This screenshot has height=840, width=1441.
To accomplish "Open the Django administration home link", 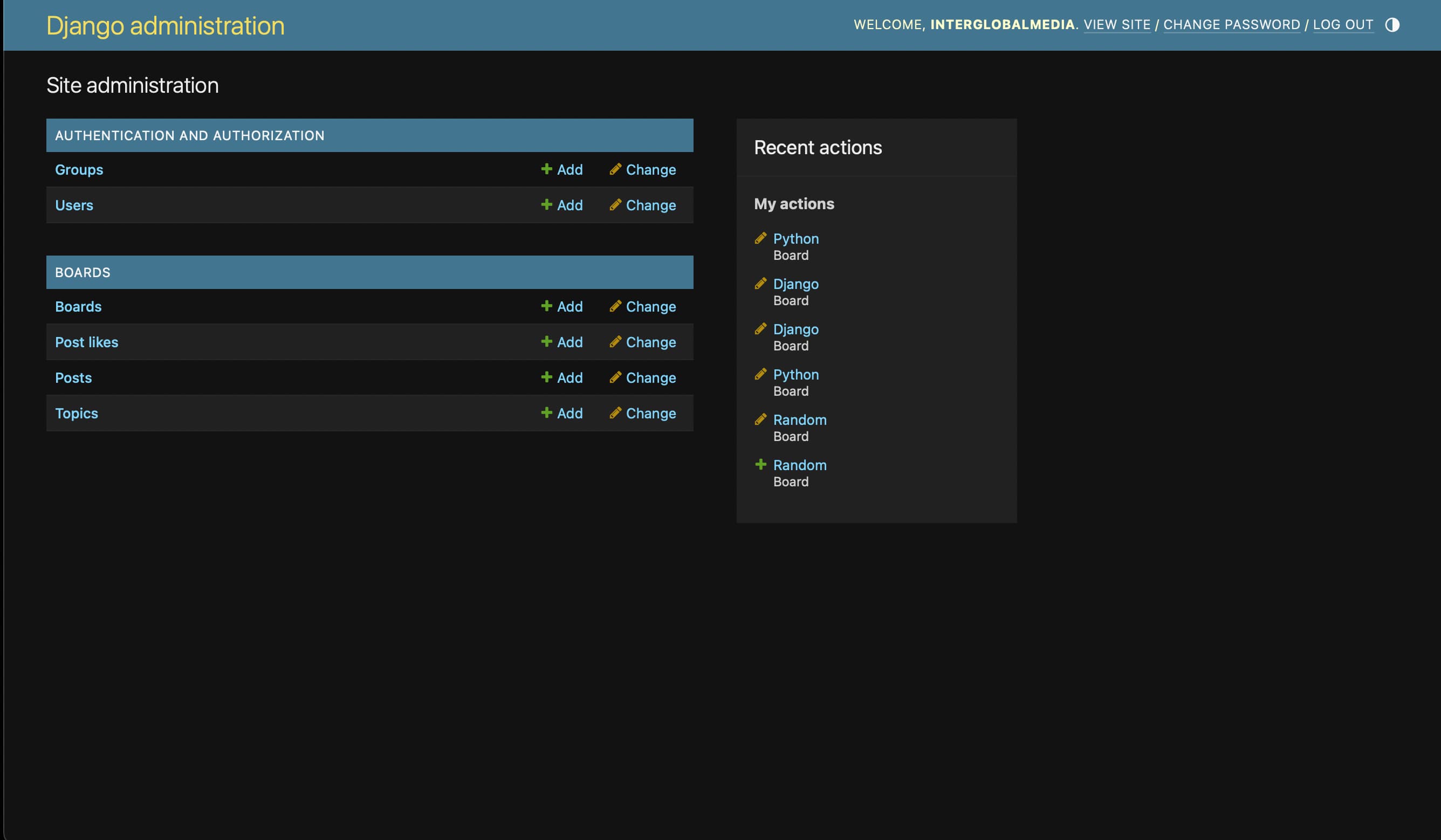I will coord(165,26).
